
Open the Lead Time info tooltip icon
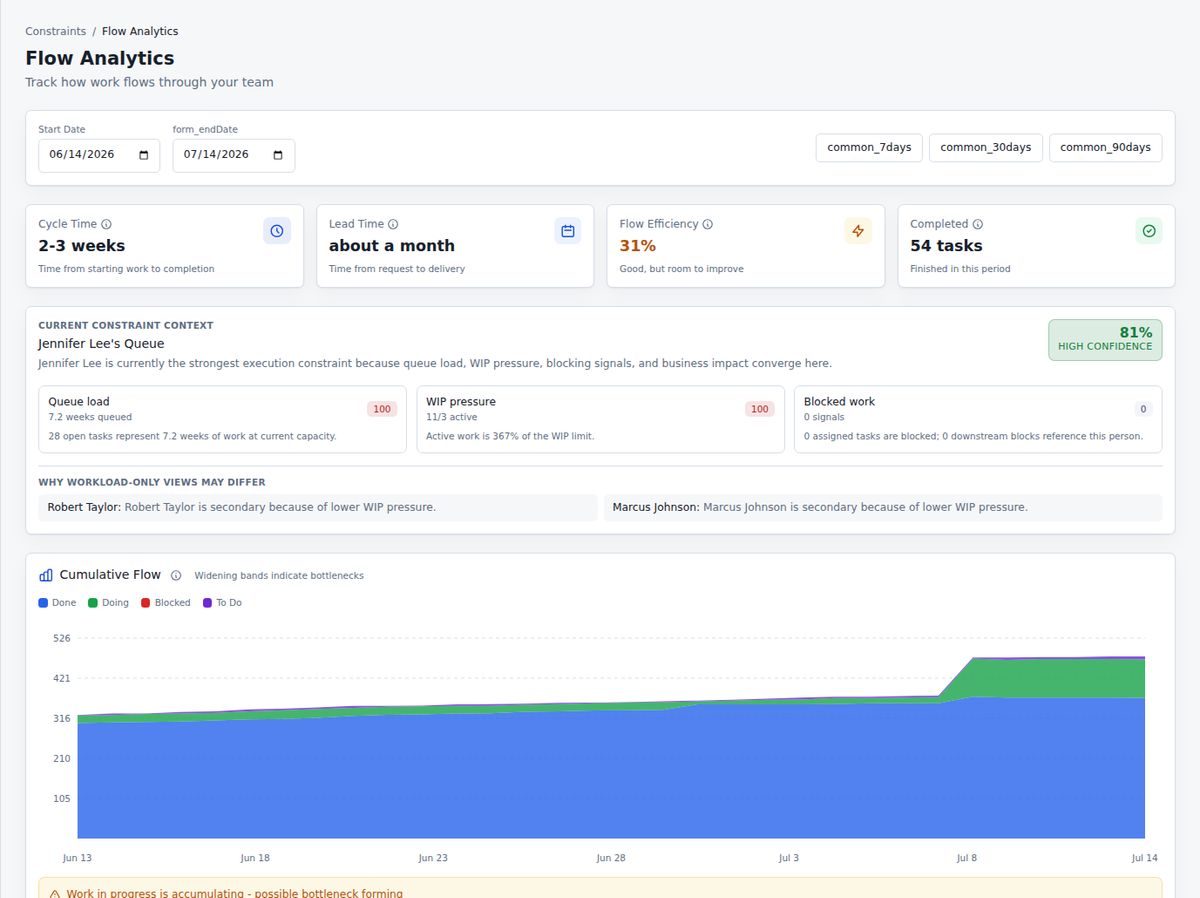[x=393, y=225]
